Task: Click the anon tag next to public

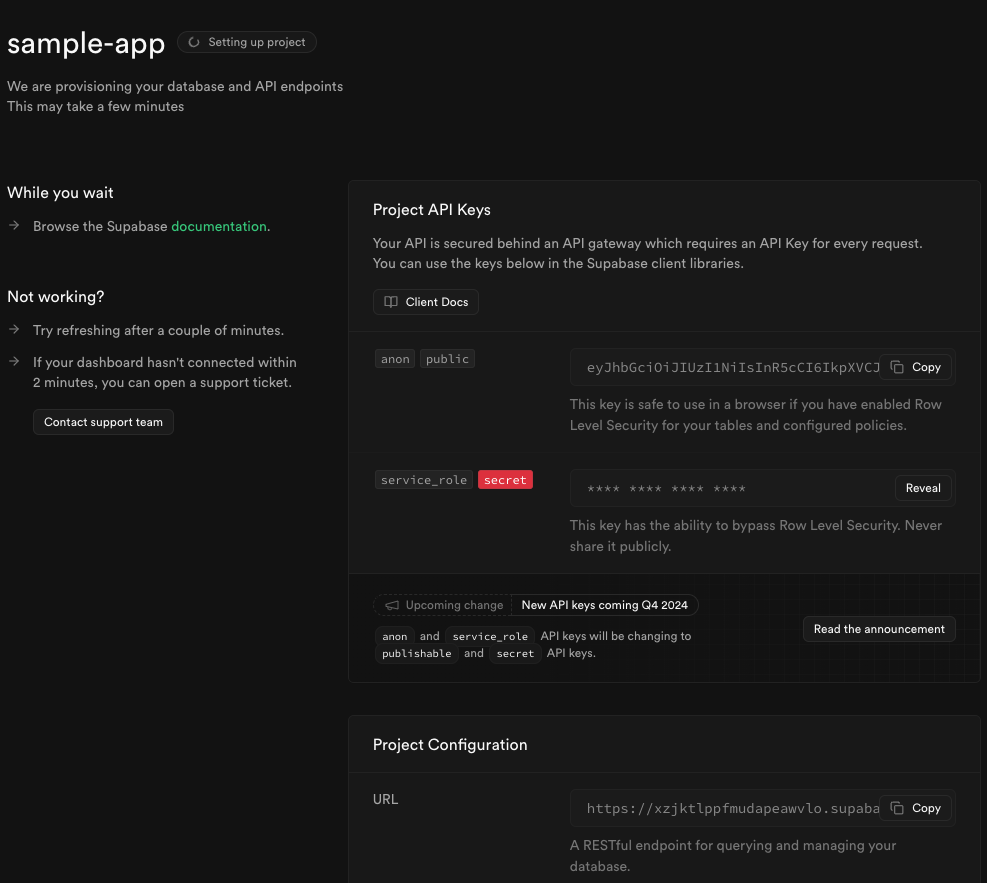Action: (x=395, y=359)
